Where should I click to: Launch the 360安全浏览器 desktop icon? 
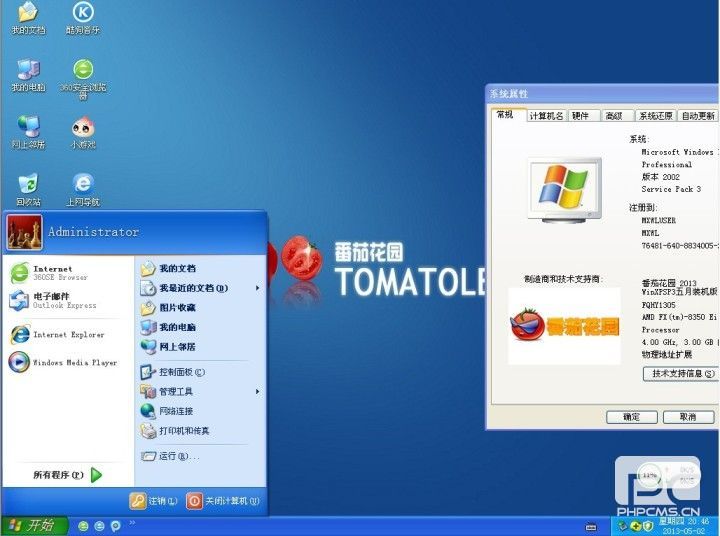tap(83, 79)
